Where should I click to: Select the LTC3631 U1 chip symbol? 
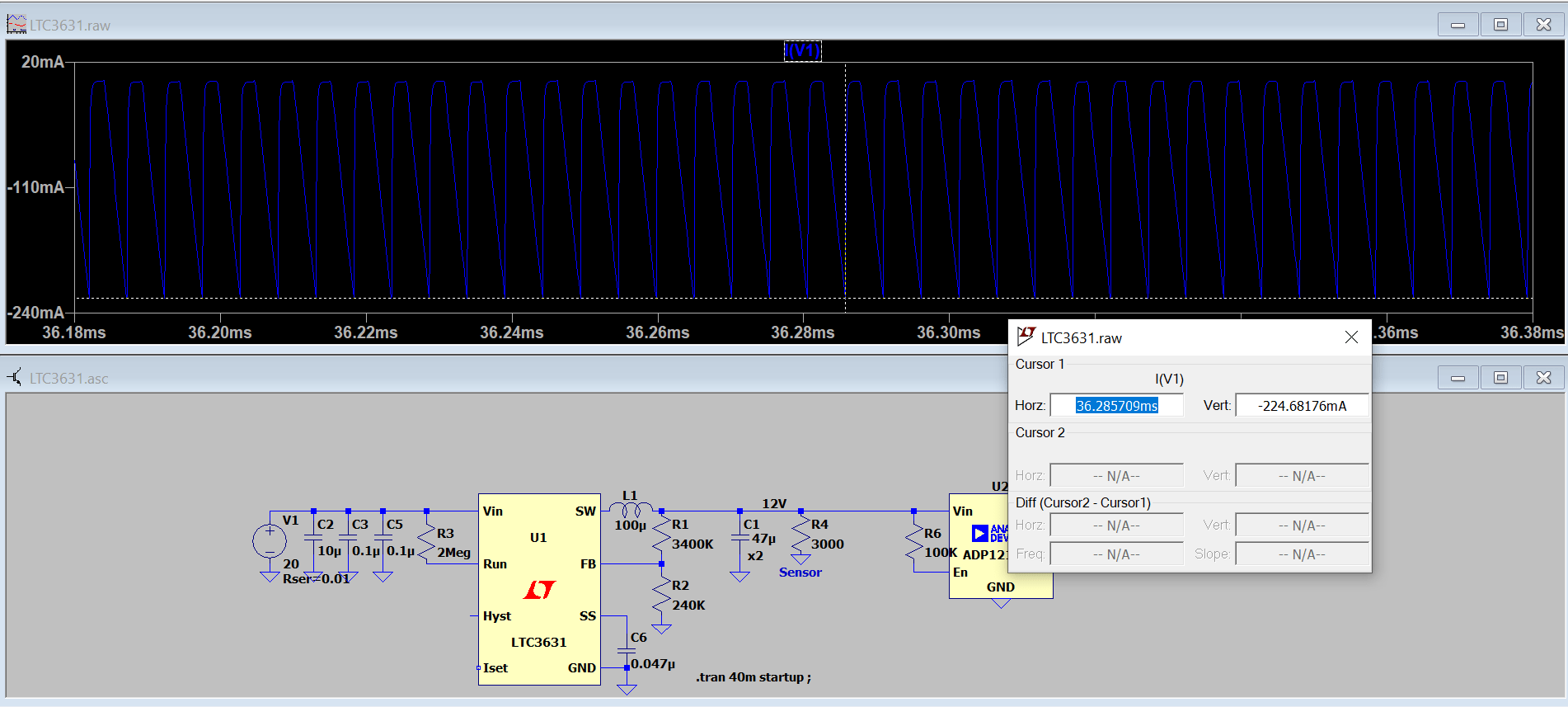pos(539,589)
